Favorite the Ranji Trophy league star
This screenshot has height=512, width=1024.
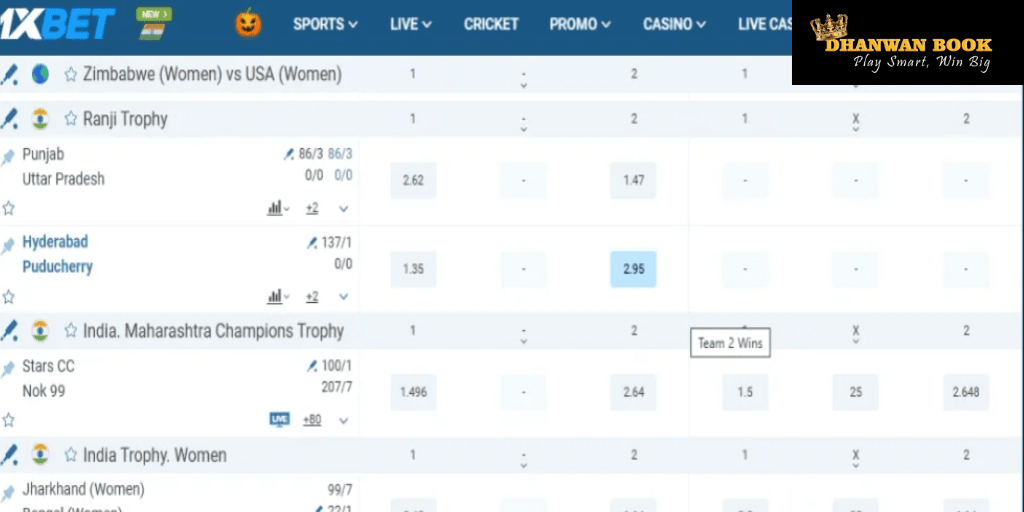[71, 119]
